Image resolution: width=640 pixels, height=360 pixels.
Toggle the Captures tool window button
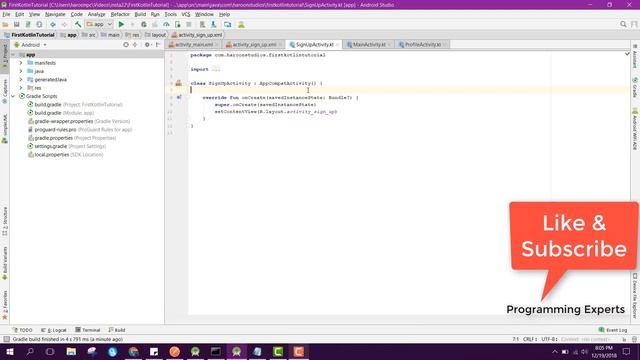pos(5,91)
